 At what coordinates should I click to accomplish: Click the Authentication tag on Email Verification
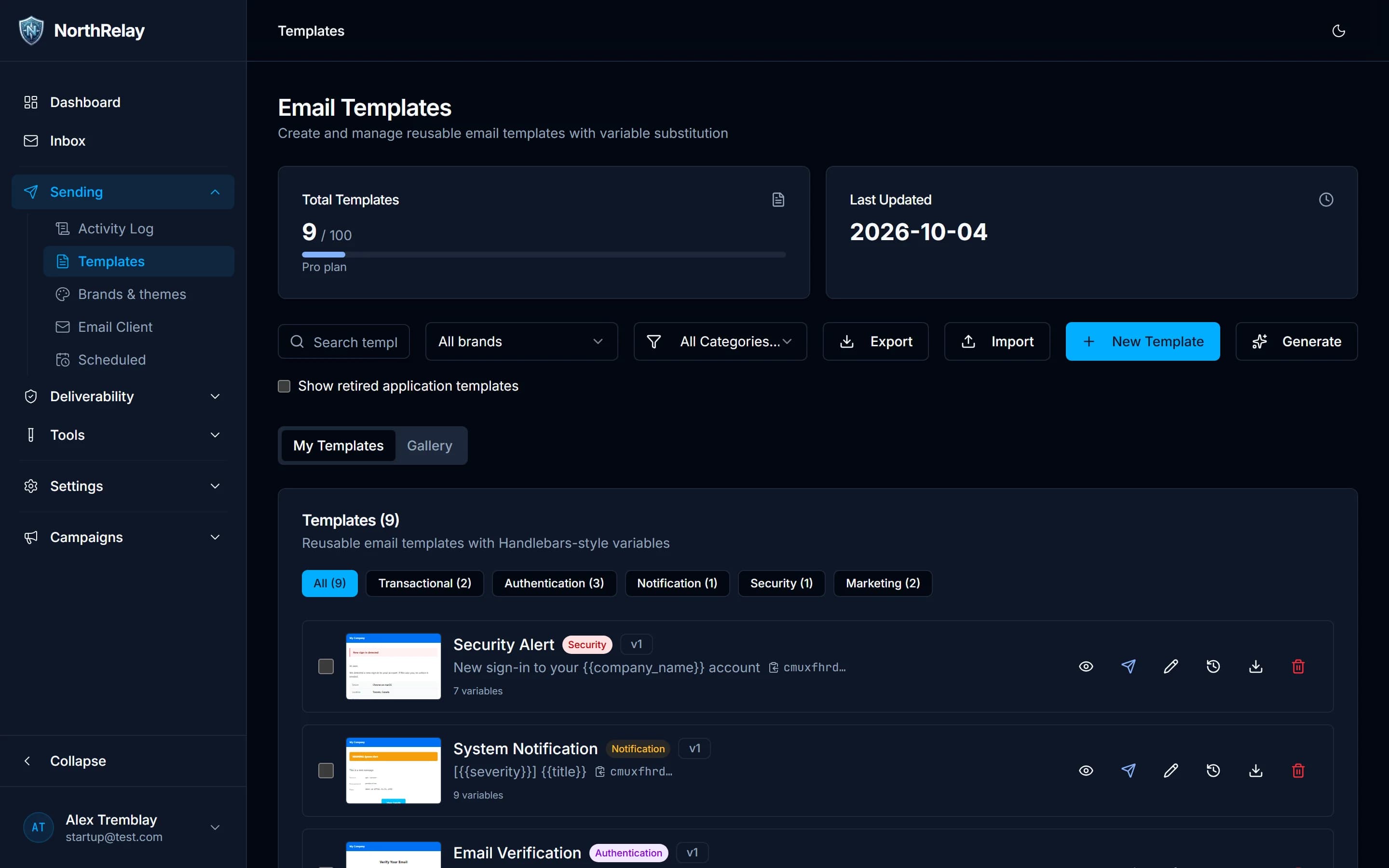628,853
